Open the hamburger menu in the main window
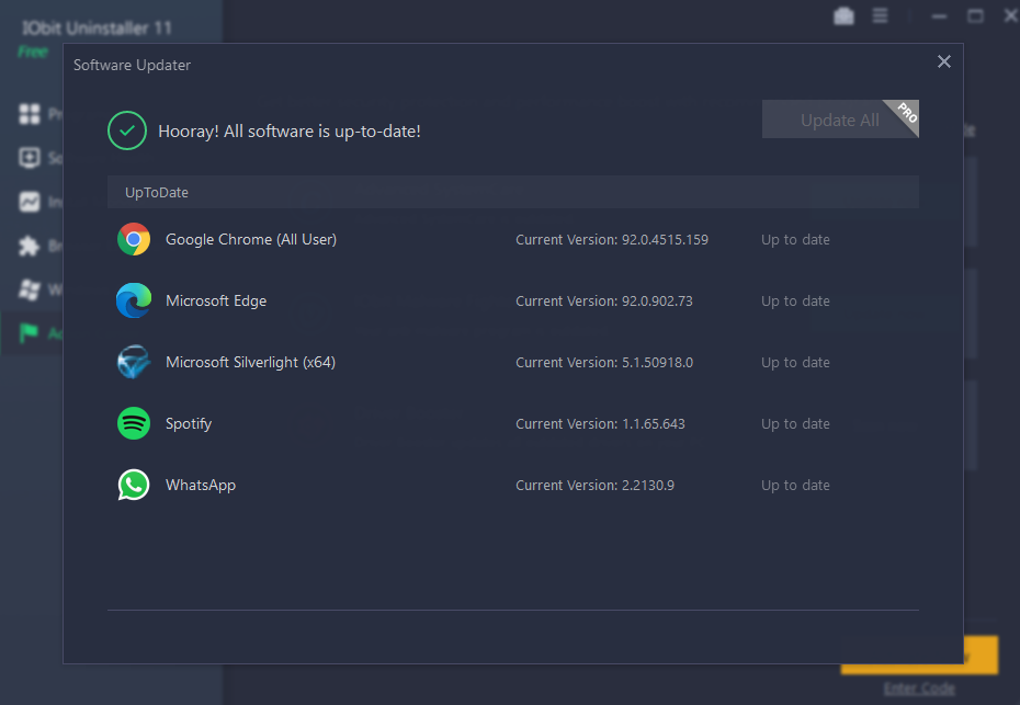This screenshot has height=705, width=1020. (x=879, y=16)
